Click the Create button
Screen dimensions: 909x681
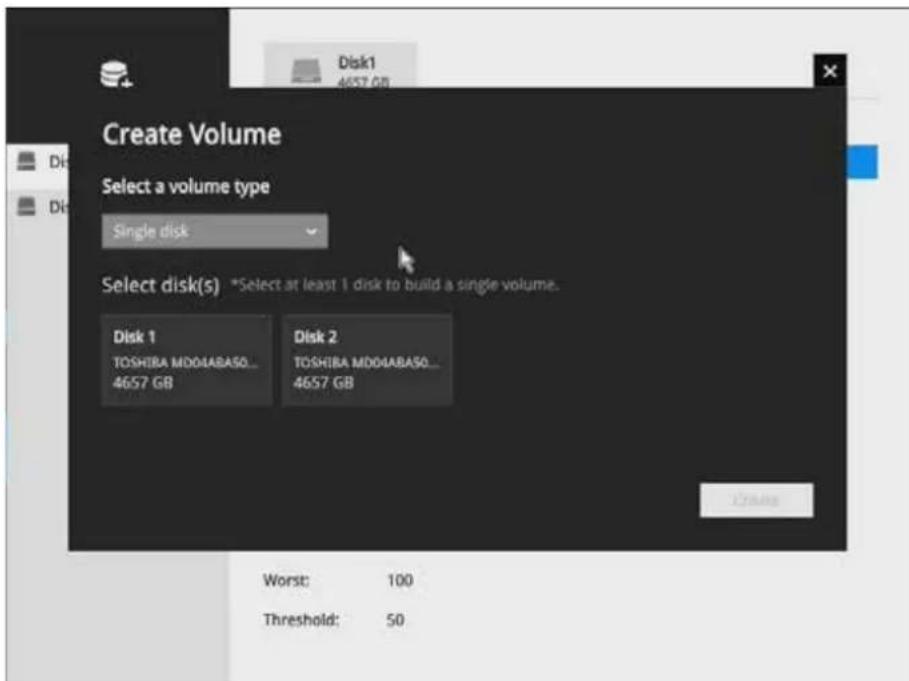coord(756,500)
